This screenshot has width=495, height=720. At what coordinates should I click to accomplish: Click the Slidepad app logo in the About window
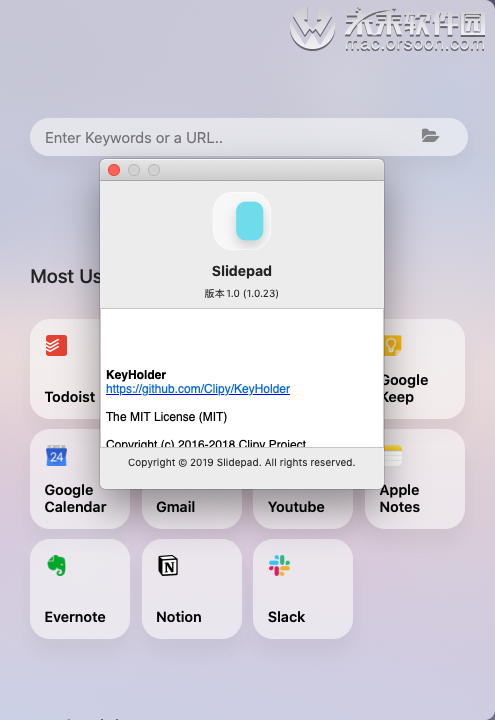[242, 221]
